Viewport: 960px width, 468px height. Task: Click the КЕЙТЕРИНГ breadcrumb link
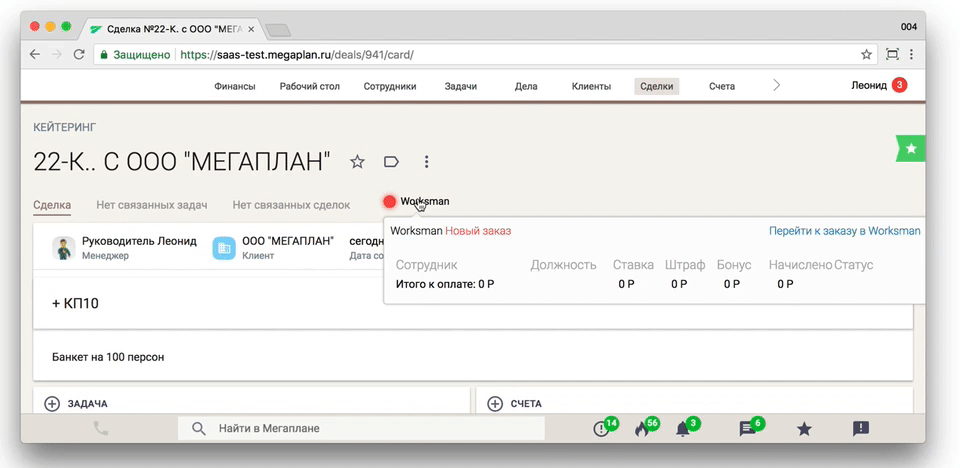[64, 127]
